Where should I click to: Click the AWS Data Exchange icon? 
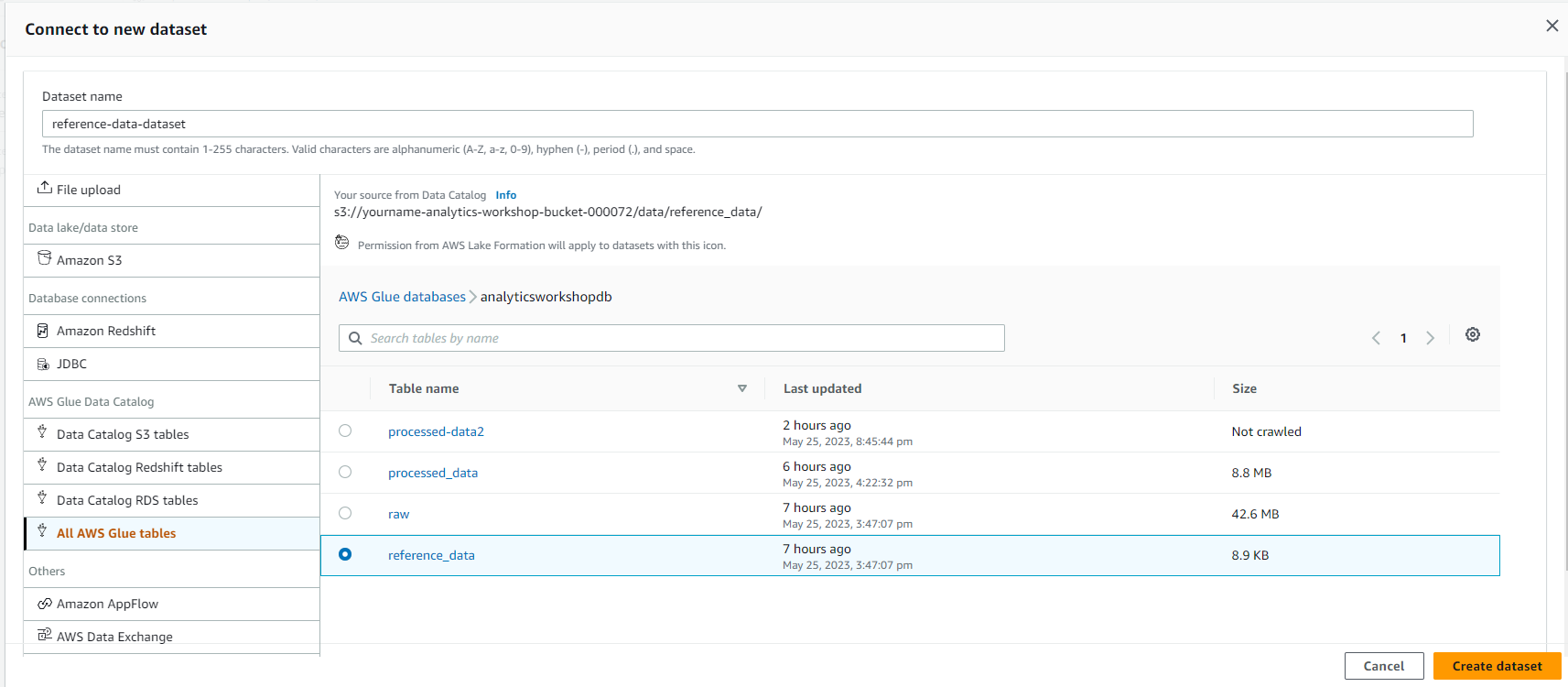coord(44,634)
